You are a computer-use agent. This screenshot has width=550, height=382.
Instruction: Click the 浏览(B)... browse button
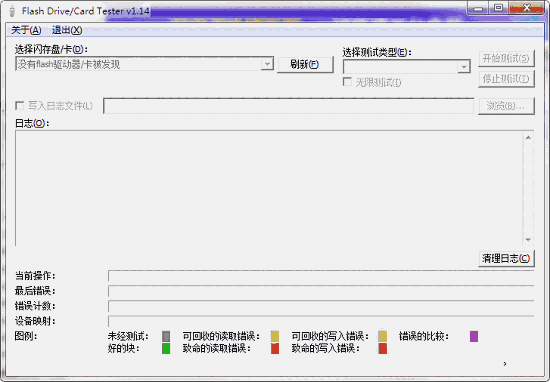(x=506, y=106)
